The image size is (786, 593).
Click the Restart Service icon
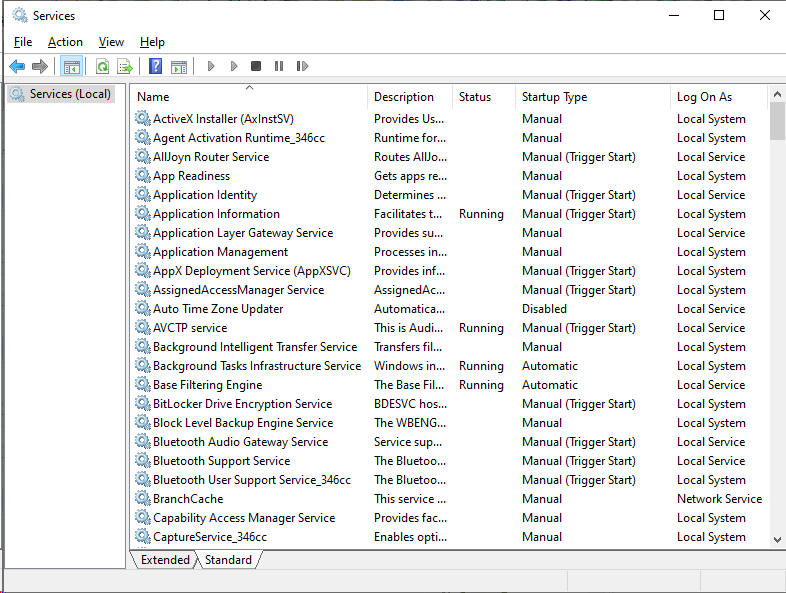coord(302,66)
